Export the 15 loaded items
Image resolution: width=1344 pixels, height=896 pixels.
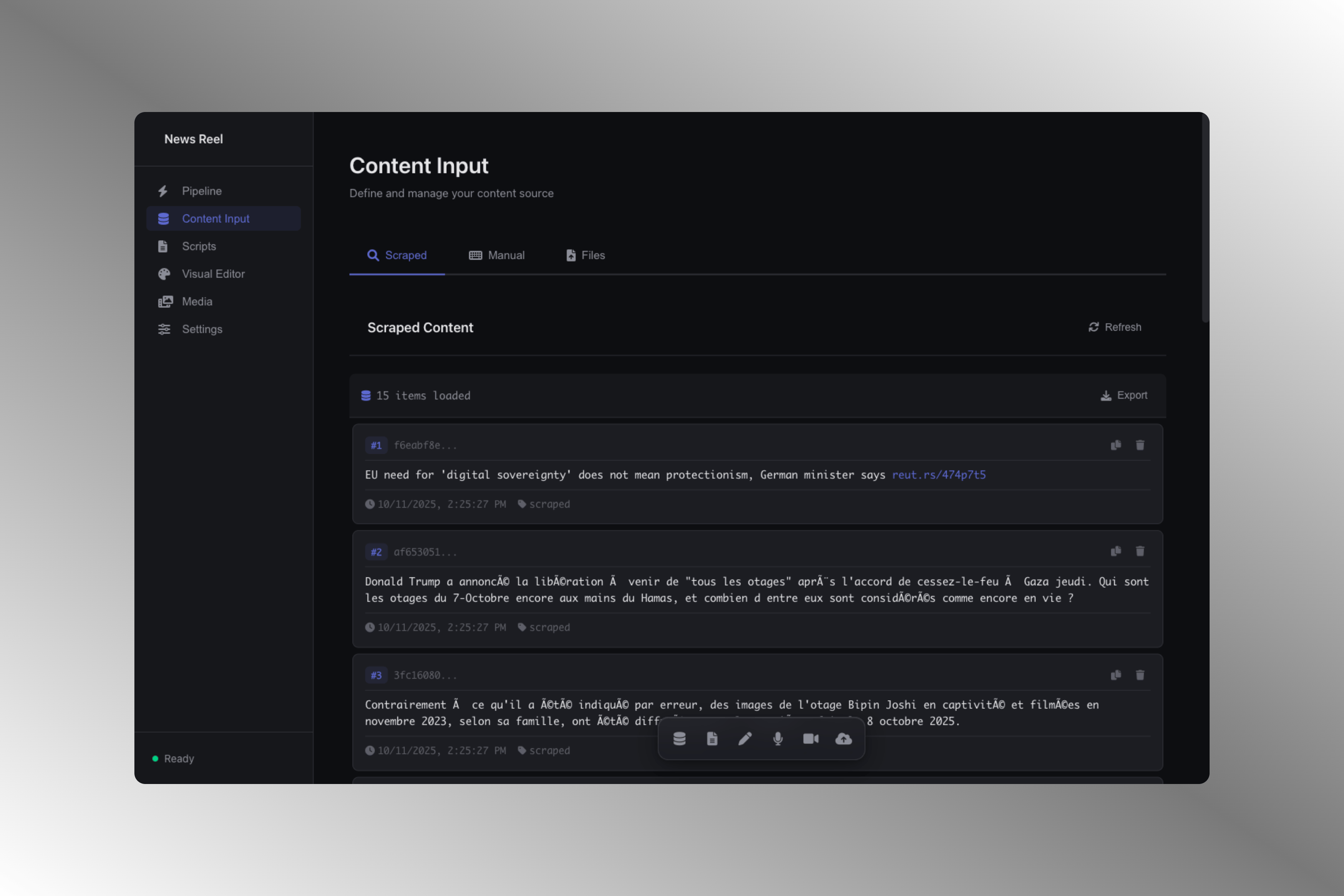pos(1123,395)
